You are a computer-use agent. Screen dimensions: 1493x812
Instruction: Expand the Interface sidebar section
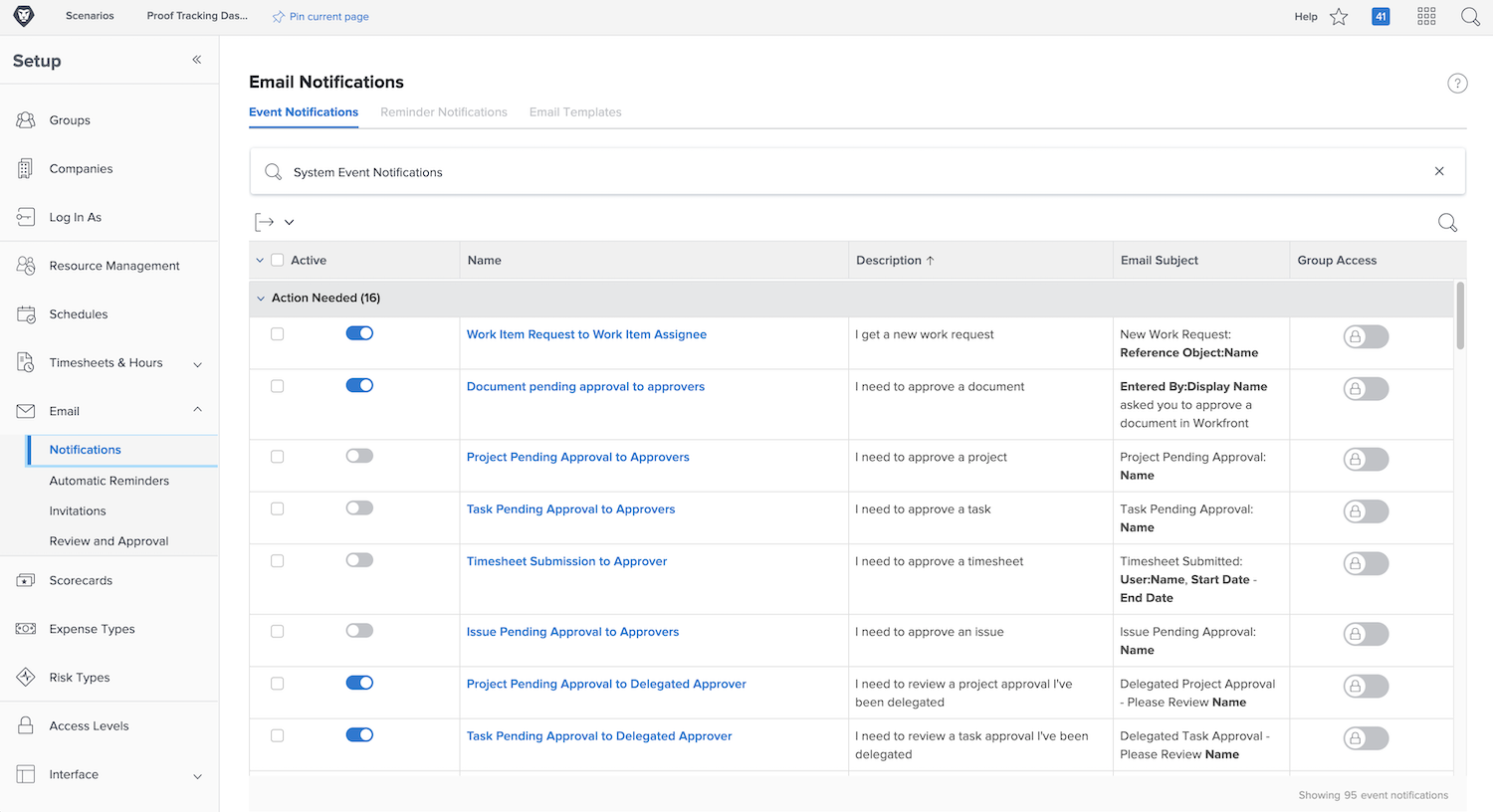click(x=197, y=776)
